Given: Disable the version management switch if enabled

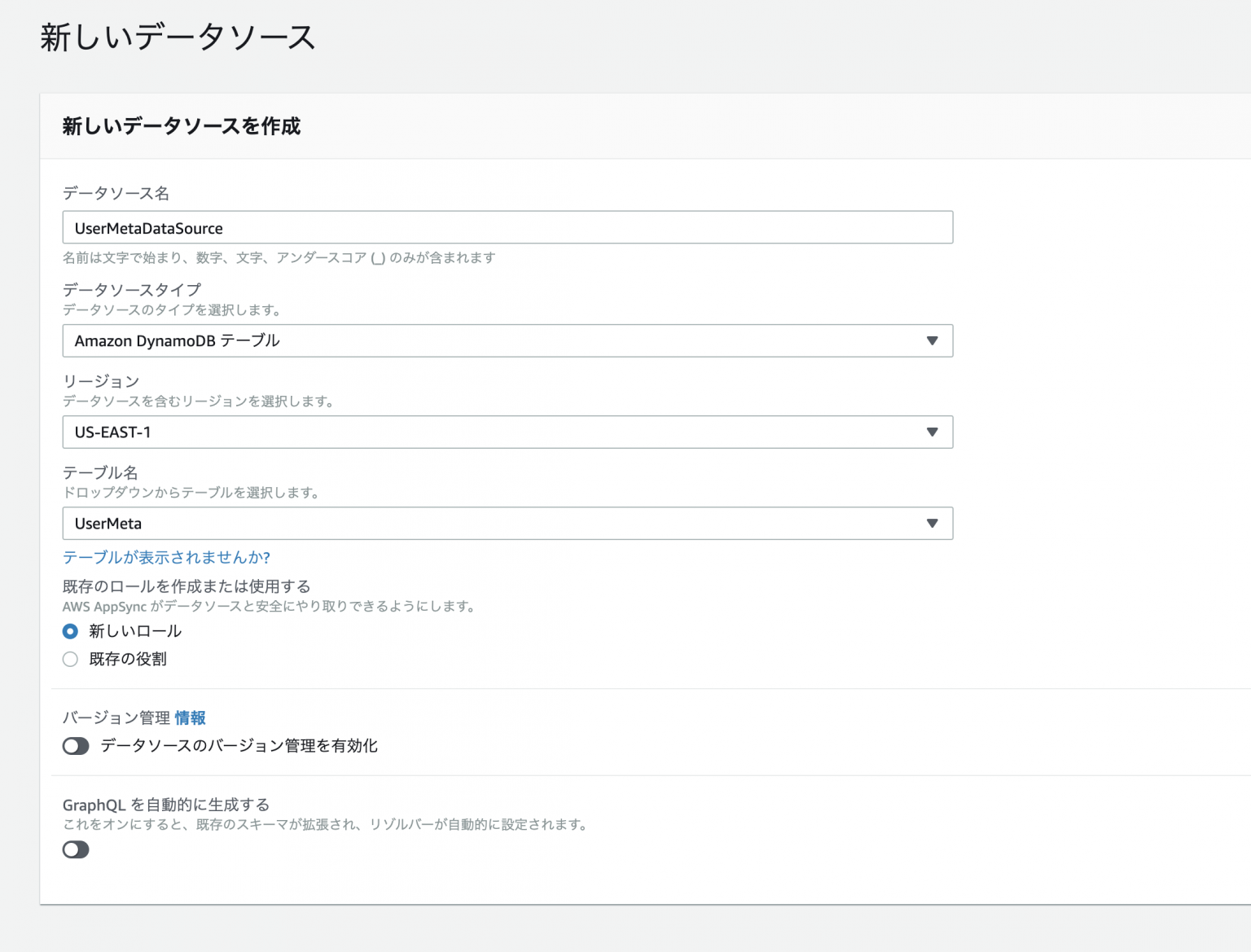Looking at the screenshot, I should point(76,745).
